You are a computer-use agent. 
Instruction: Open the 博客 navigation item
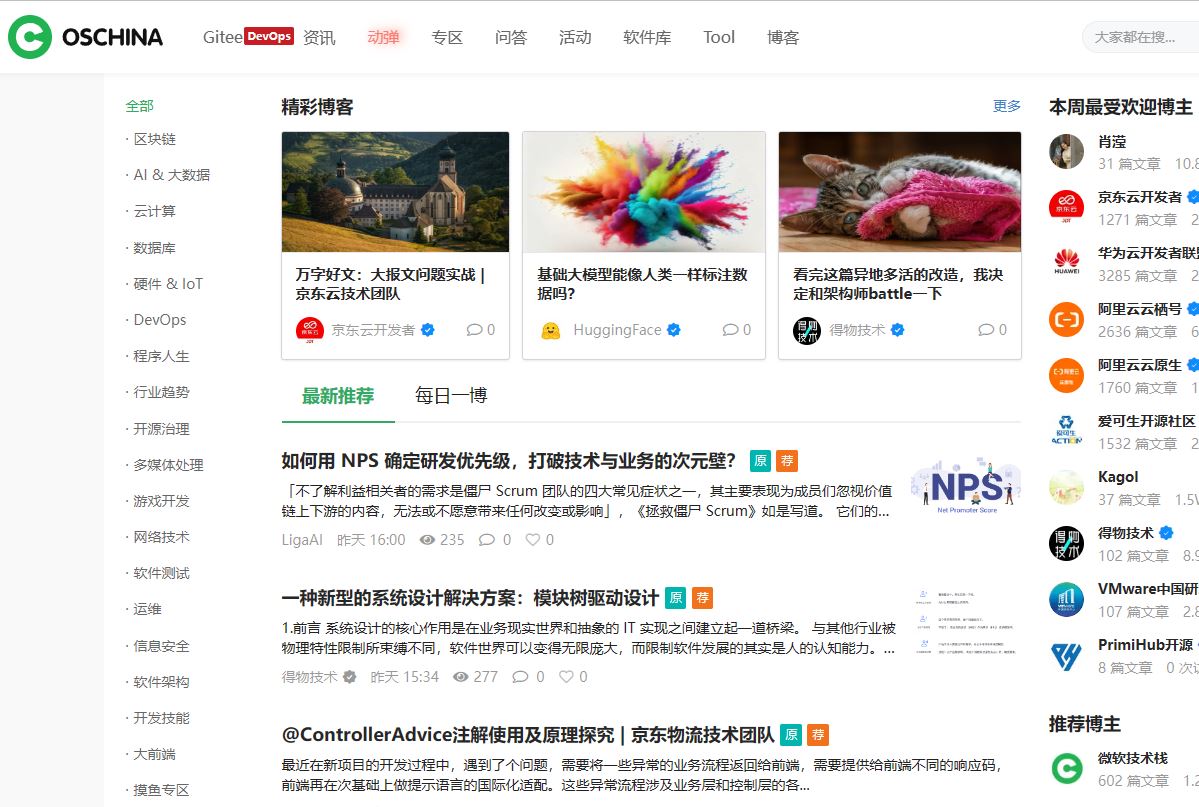783,37
